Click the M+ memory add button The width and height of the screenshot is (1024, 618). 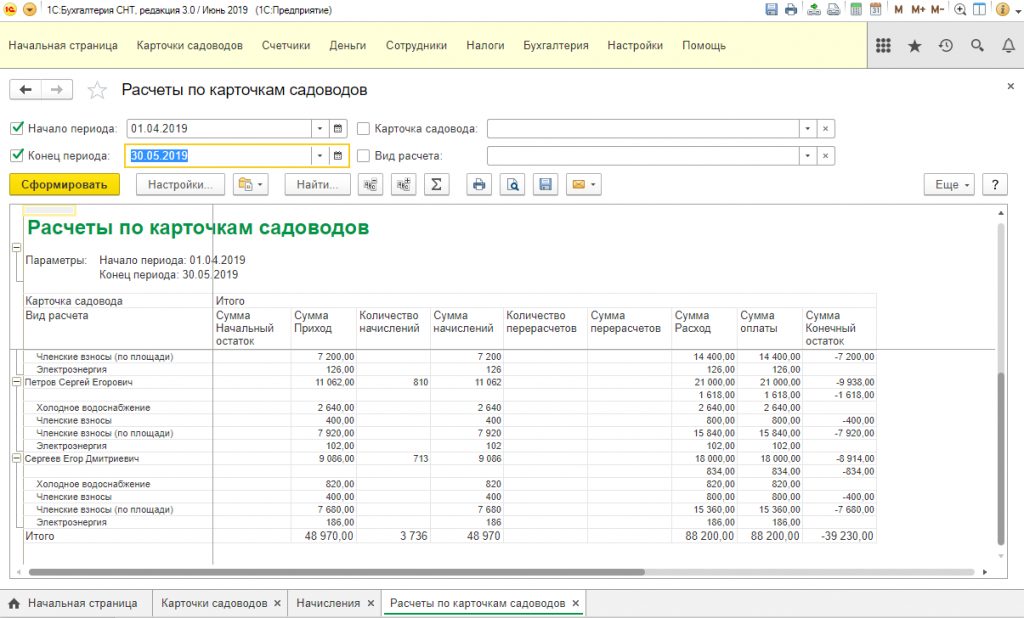pos(918,10)
